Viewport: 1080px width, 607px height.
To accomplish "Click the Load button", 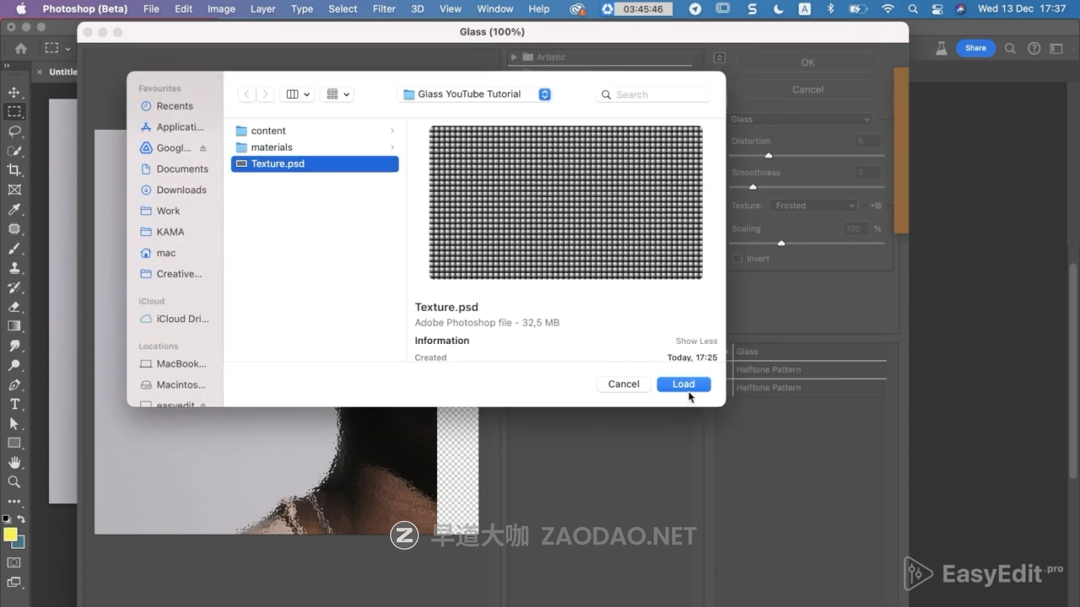I will pyautogui.click(x=683, y=384).
